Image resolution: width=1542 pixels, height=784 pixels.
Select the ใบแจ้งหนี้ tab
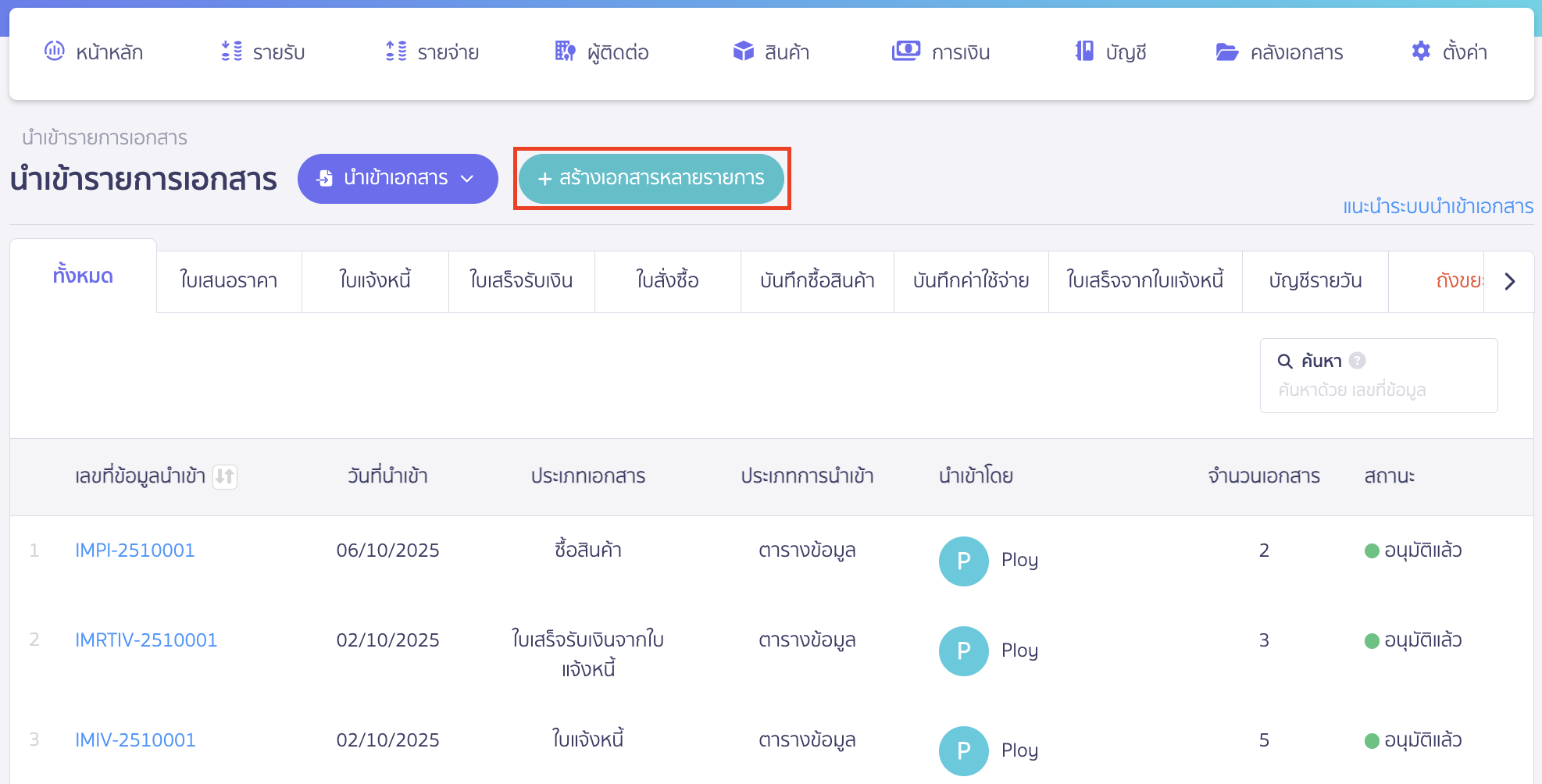point(375,281)
